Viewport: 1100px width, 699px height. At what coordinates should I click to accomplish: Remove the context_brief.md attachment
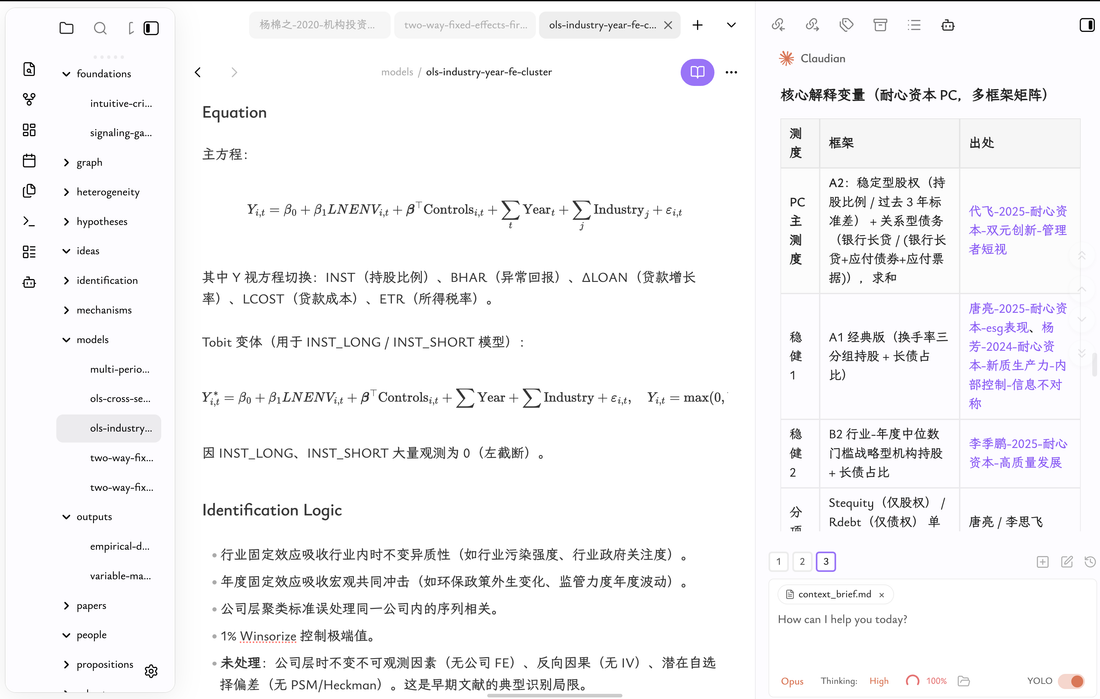882,594
